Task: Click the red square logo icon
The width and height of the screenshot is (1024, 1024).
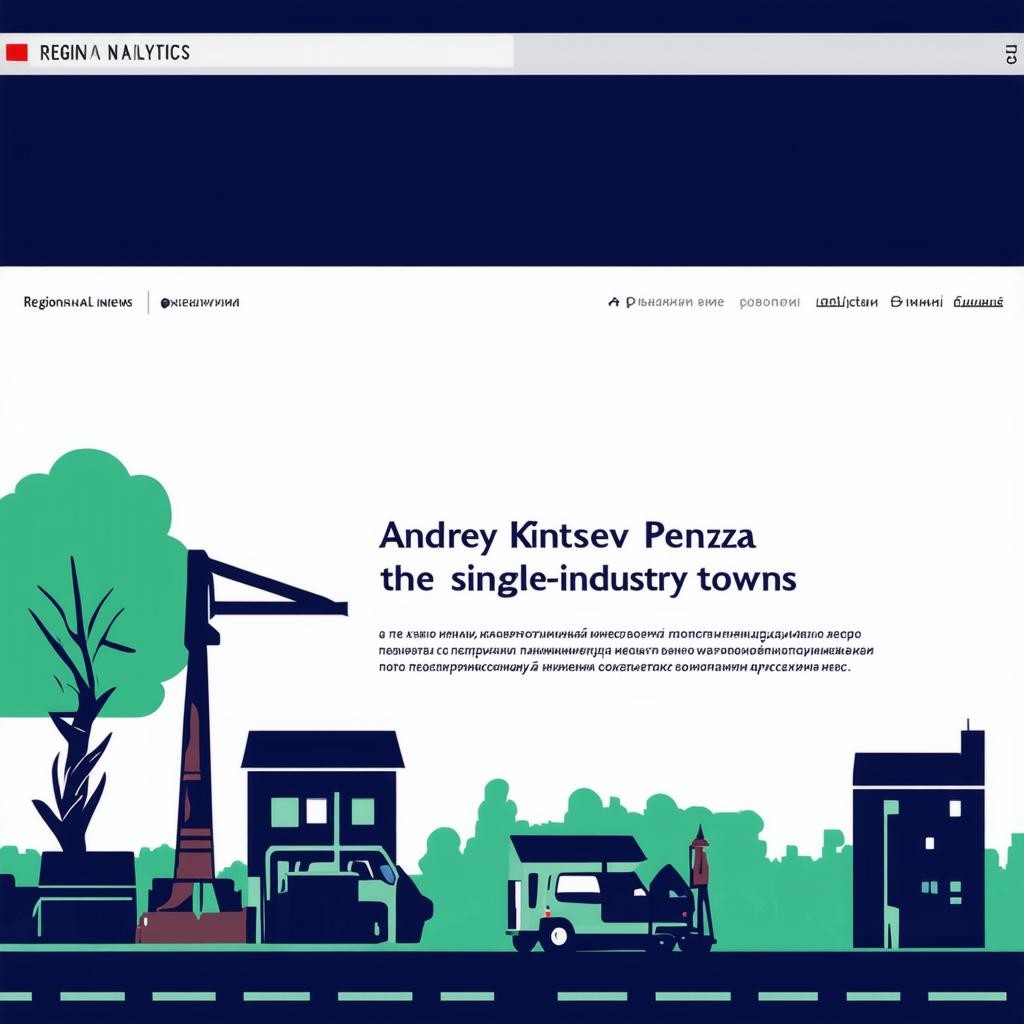Action: tap(16, 52)
